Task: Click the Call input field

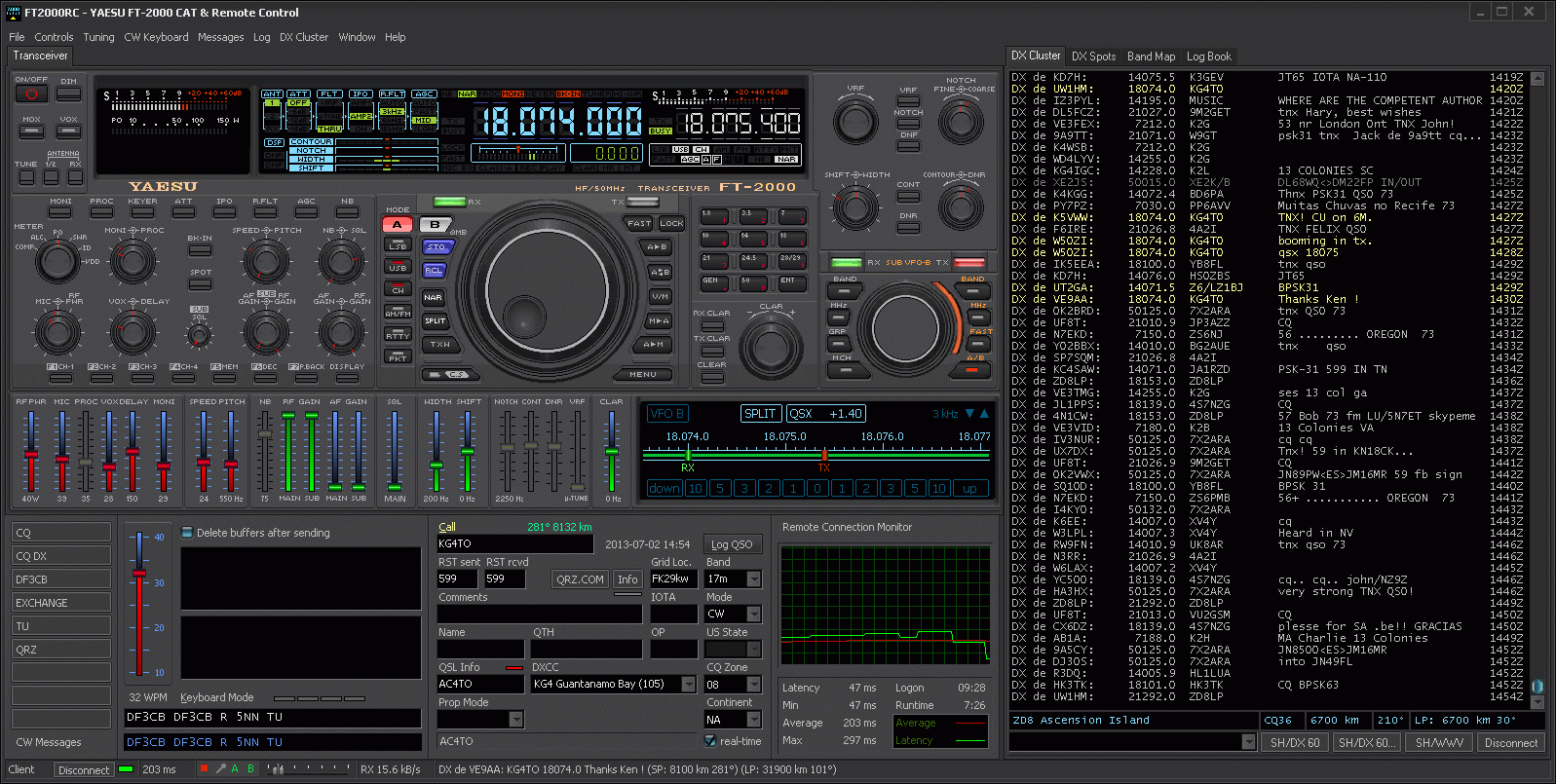Action: coord(514,544)
